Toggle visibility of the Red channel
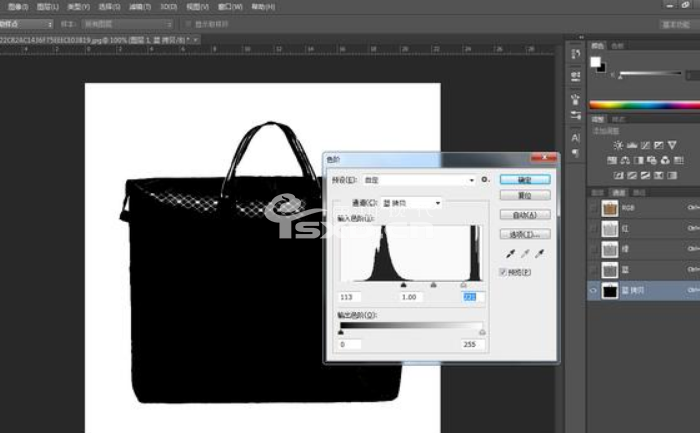Screen dimensions: 700x433 593,229
